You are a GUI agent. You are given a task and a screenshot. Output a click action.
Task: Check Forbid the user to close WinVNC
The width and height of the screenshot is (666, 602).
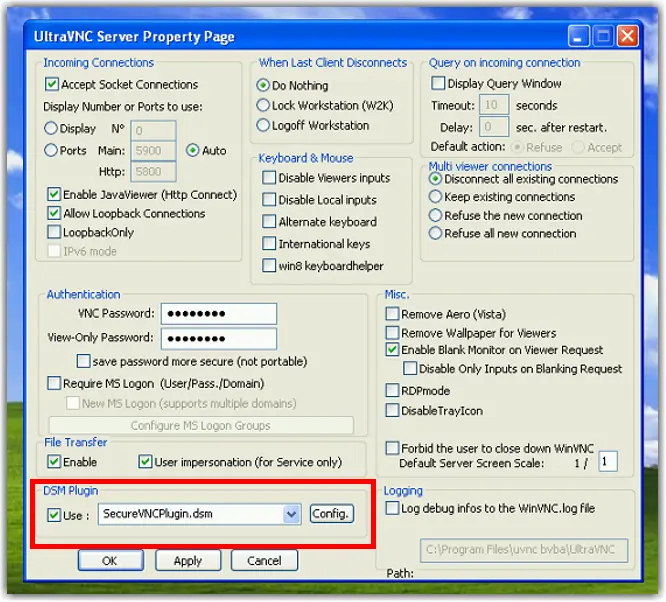coord(392,448)
